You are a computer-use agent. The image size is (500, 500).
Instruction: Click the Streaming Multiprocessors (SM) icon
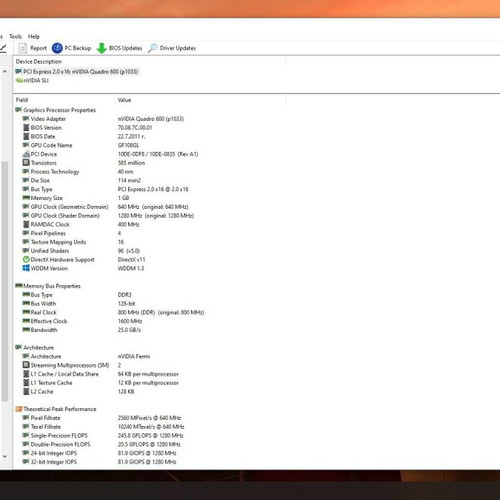26,365
